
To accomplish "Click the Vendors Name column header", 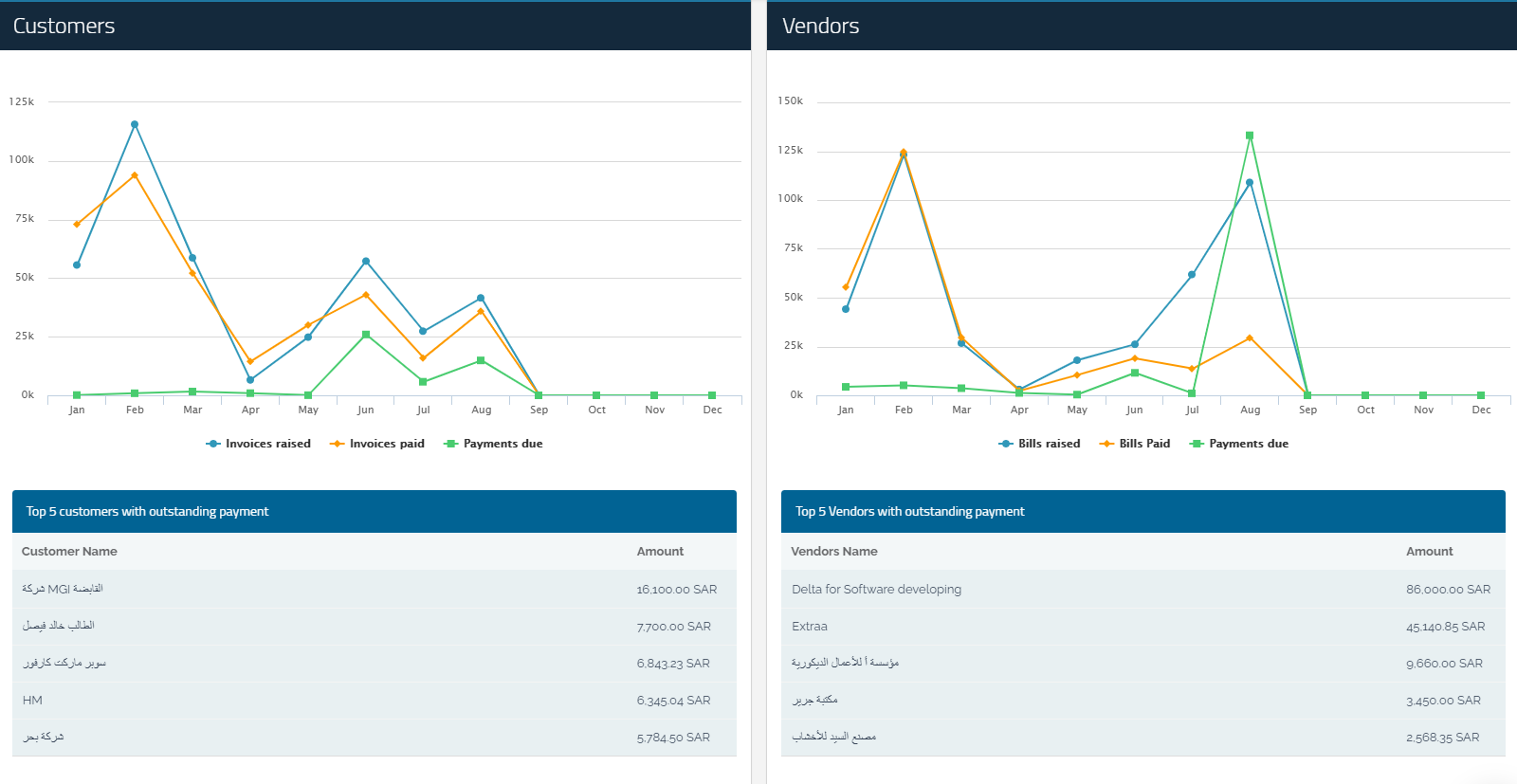I will coord(834,552).
